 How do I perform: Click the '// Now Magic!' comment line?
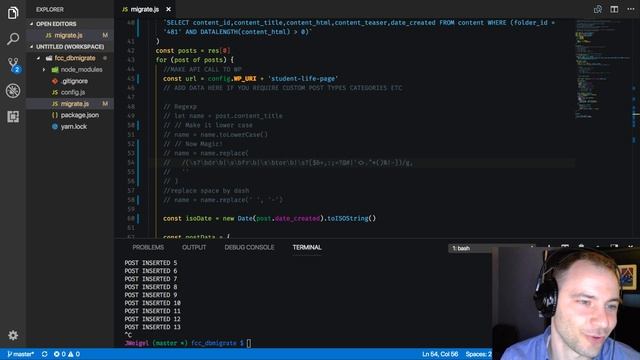coord(193,144)
